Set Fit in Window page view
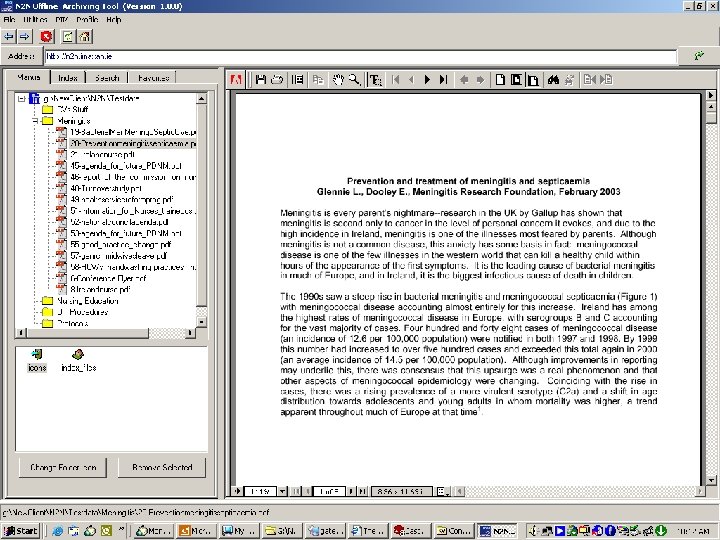The height and width of the screenshot is (540, 720). click(x=517, y=80)
